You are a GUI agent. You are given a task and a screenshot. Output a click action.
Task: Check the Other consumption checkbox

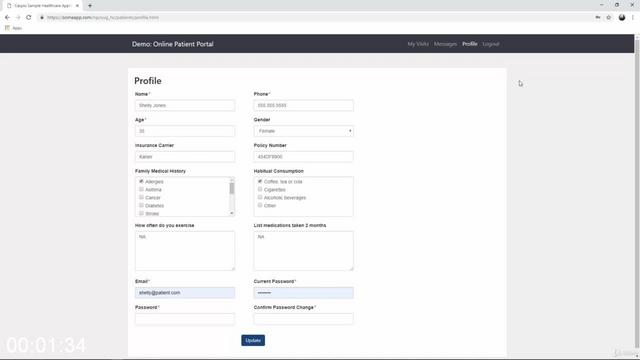pyautogui.click(x=260, y=205)
